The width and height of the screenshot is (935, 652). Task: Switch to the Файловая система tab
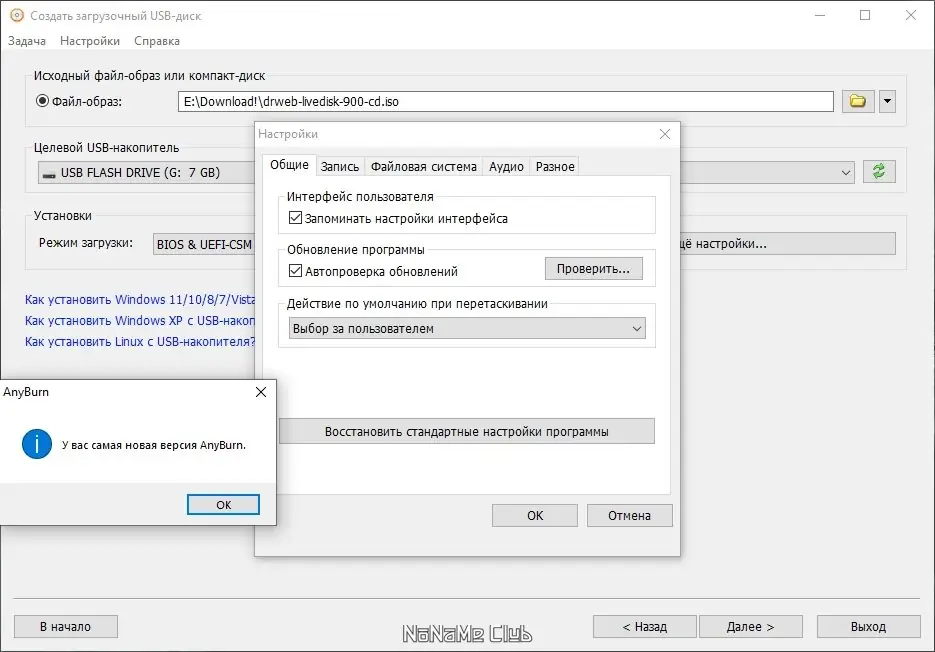[x=424, y=167]
